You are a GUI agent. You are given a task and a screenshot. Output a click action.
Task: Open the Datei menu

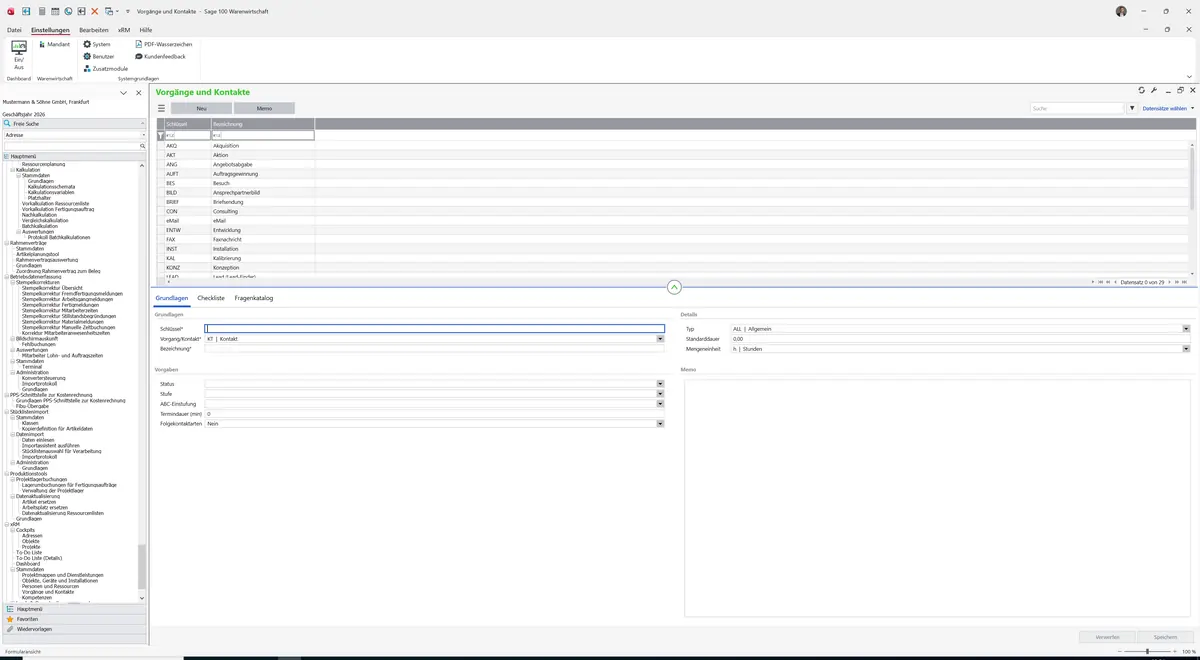[x=14, y=30]
